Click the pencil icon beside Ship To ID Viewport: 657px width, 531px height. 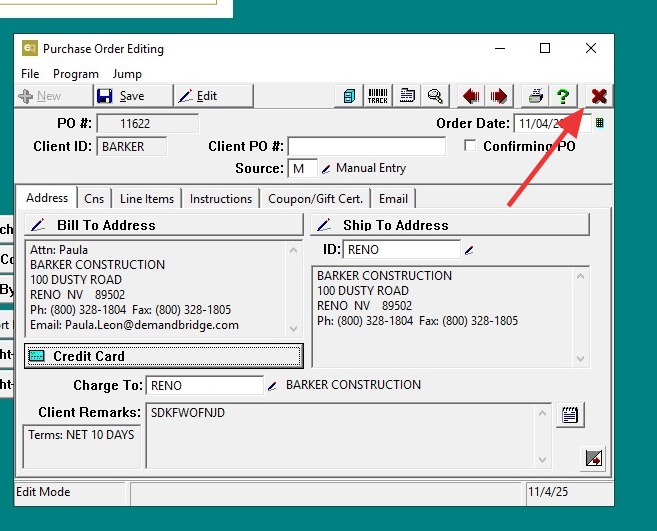coord(469,250)
